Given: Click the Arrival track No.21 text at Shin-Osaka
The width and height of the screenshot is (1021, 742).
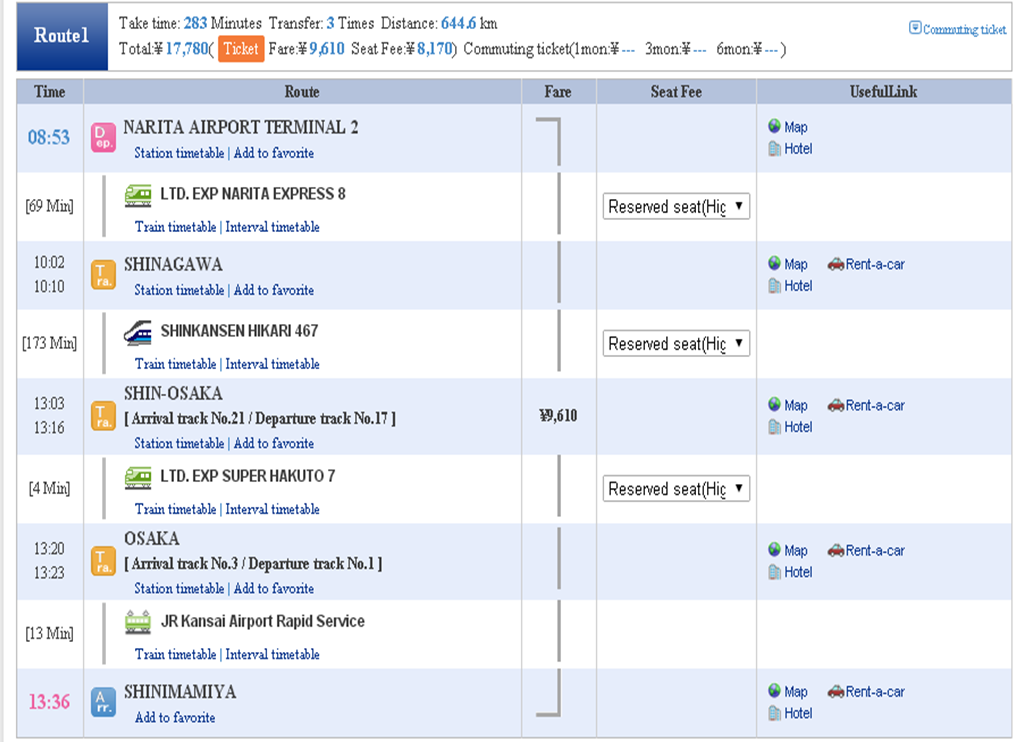Looking at the screenshot, I should click(x=188, y=419).
